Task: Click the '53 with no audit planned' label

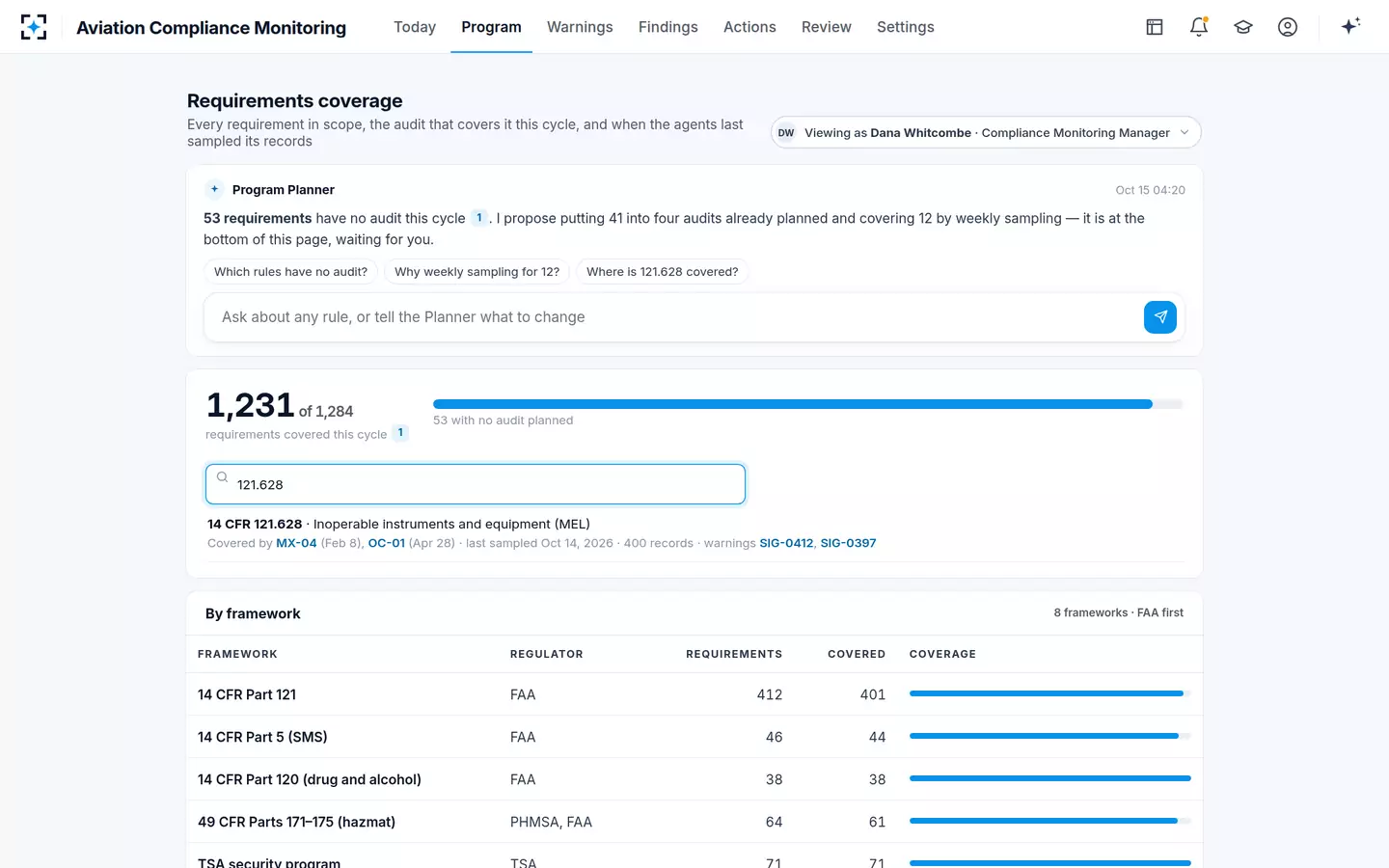Action: click(x=504, y=420)
